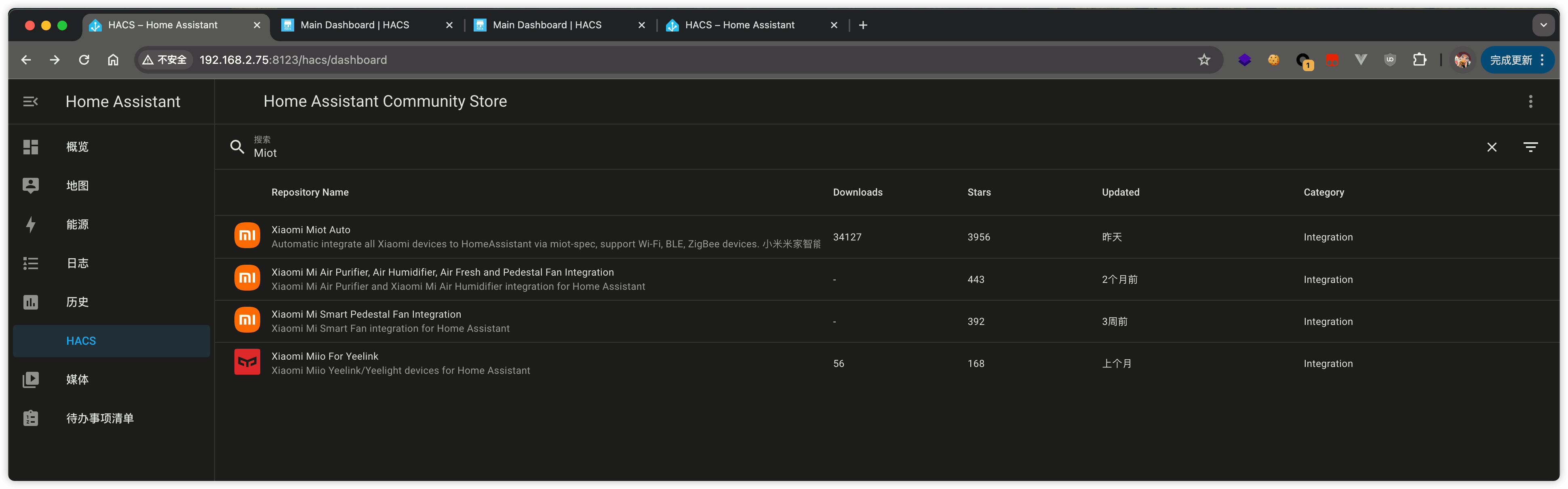Screen dimensions: 1568x489
Task: Sort list by Stars column header
Action: (979, 192)
